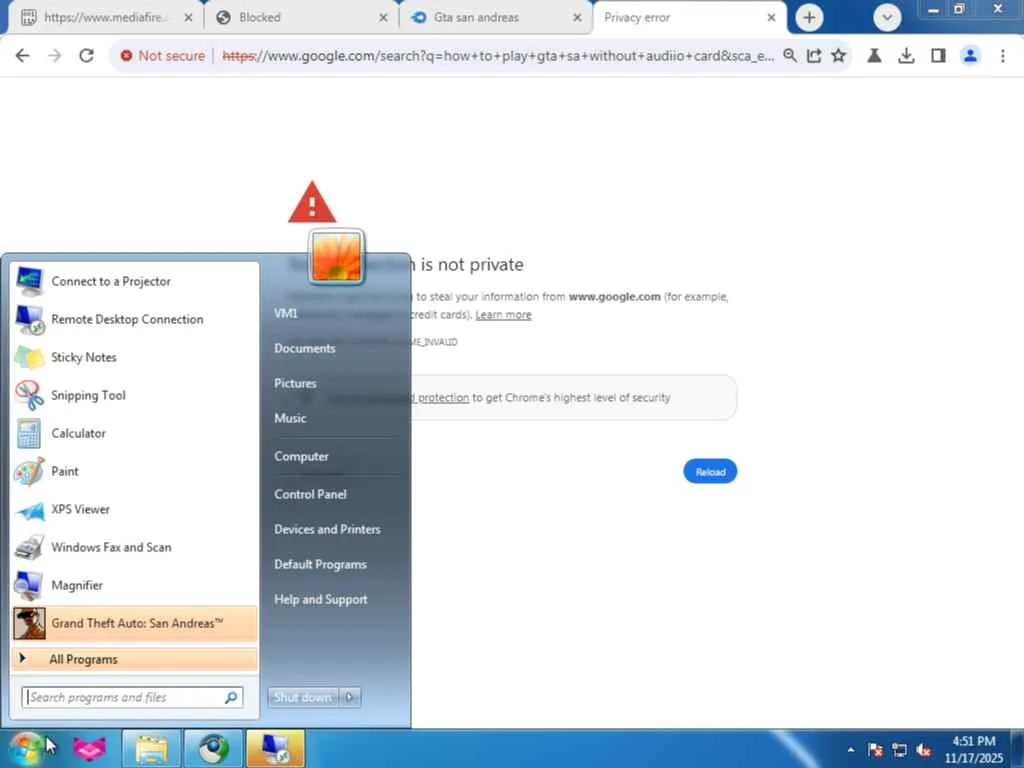This screenshot has height=768, width=1024.
Task: Click the browser forward arrow
Action: (x=55, y=56)
